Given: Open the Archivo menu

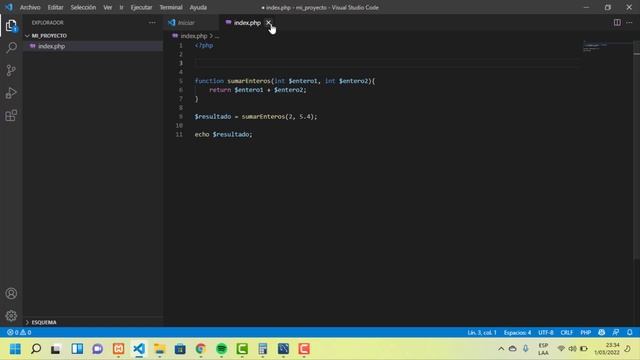Looking at the screenshot, I should (30, 7).
